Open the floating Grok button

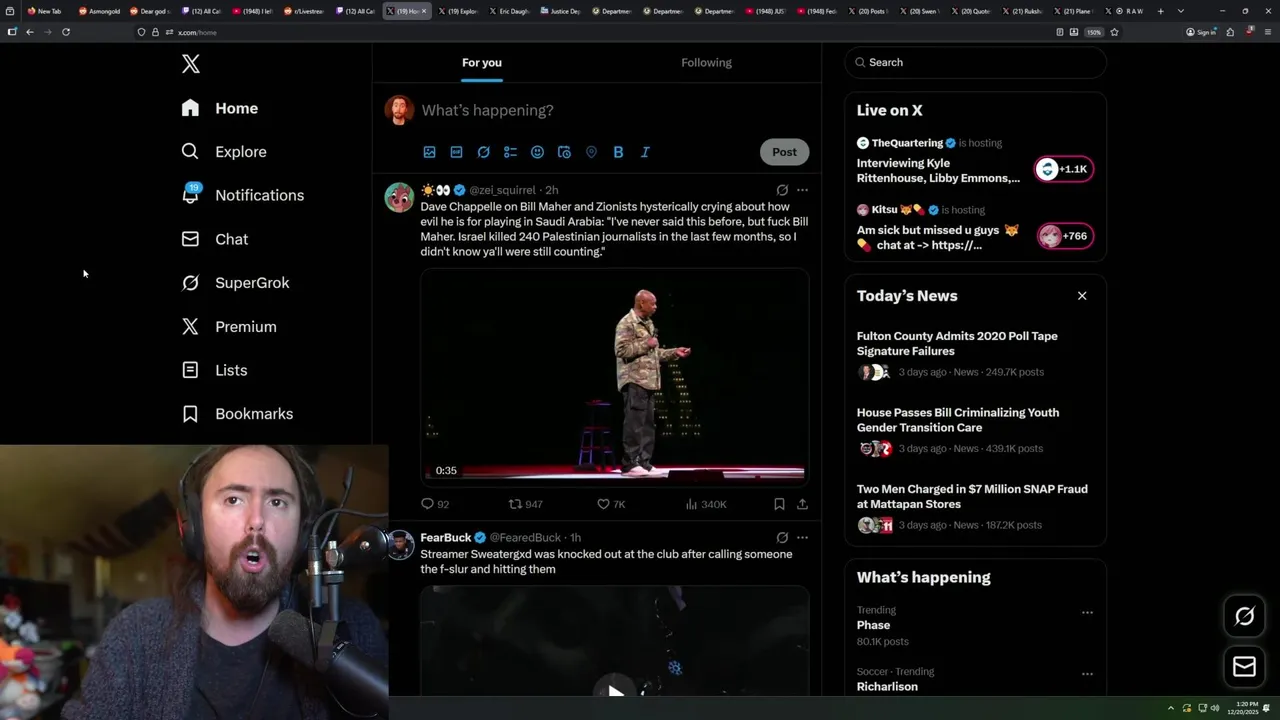point(1244,617)
